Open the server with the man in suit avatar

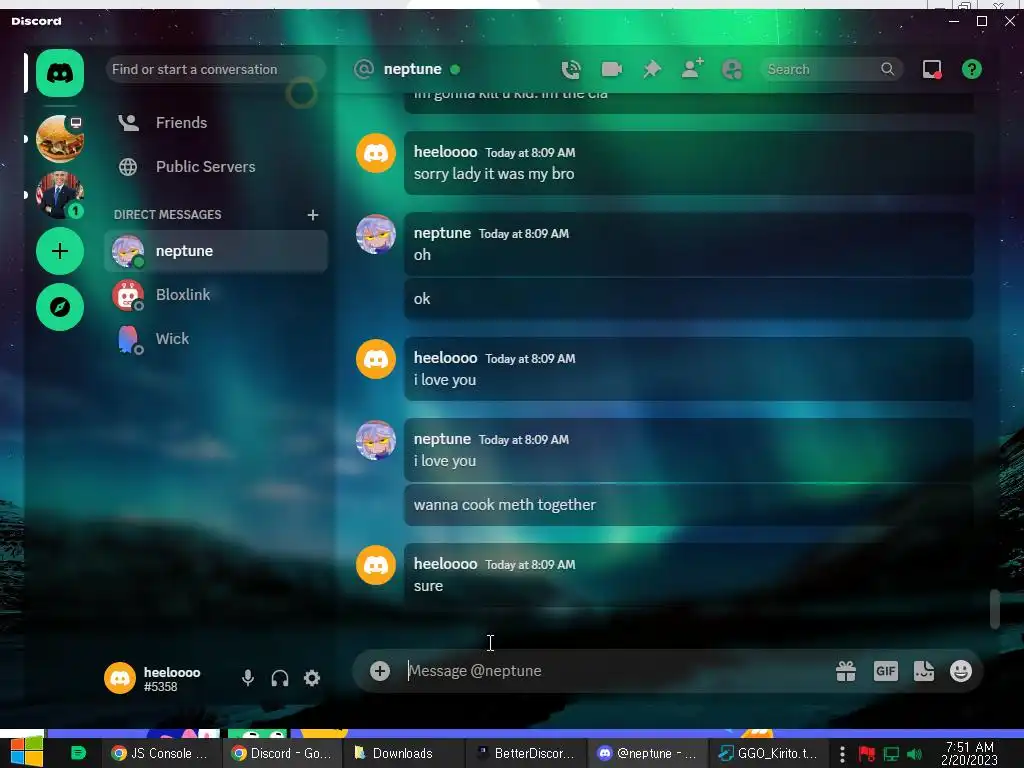pos(59,195)
